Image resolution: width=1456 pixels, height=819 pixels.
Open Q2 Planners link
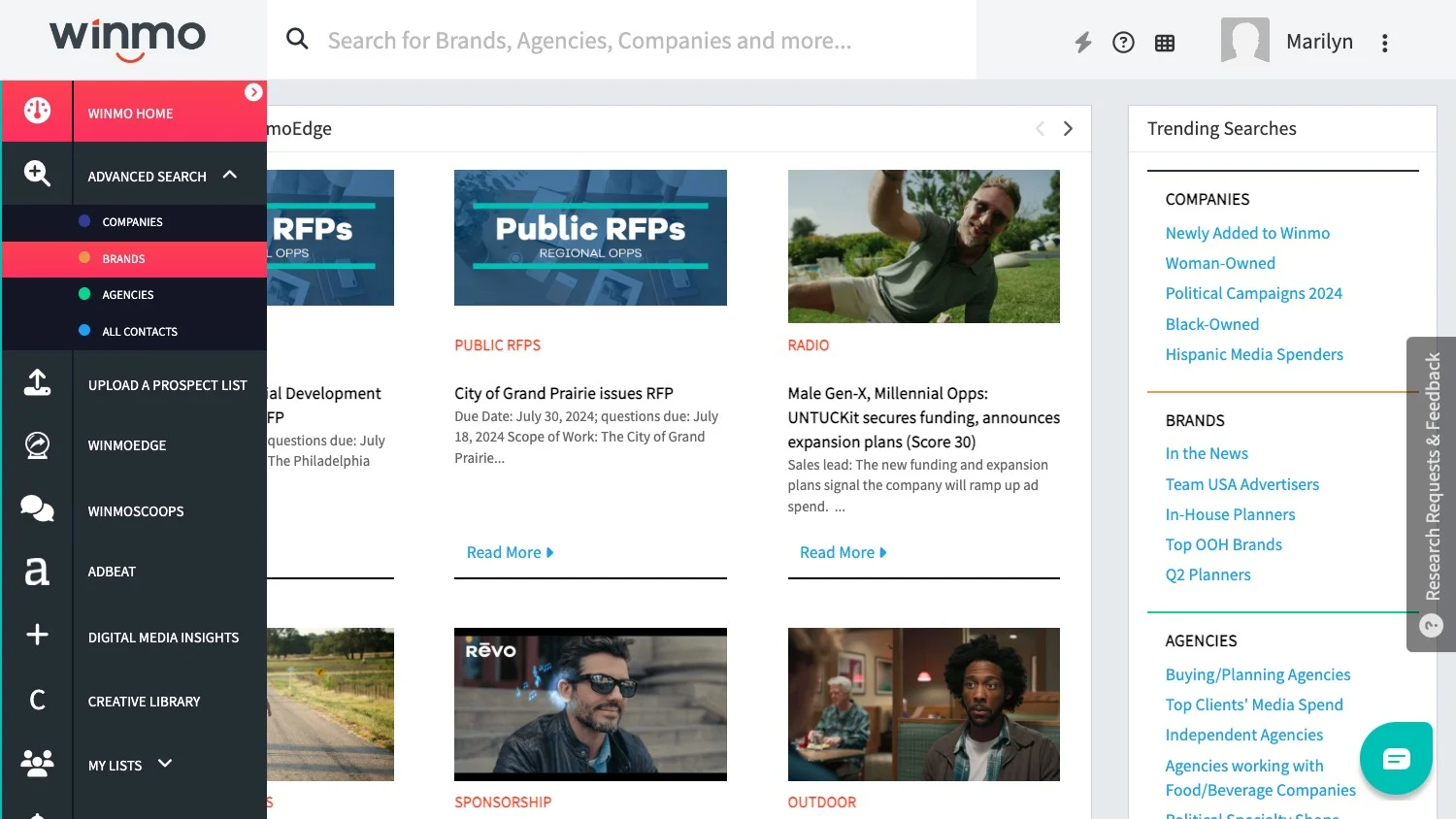(1208, 574)
